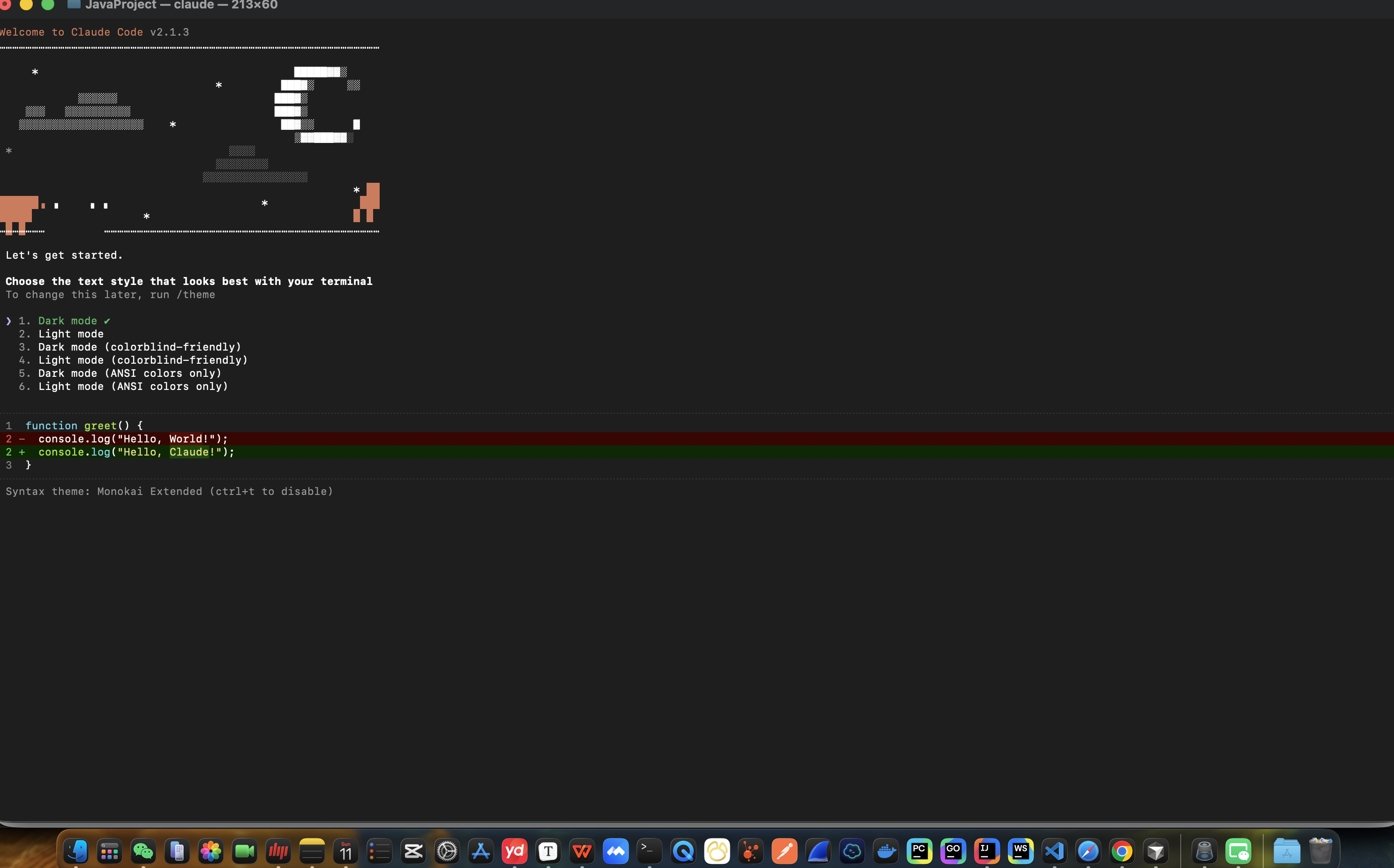Open the Downloads folder stack in dock
Image resolution: width=1394 pixels, height=868 pixels.
point(1286,851)
